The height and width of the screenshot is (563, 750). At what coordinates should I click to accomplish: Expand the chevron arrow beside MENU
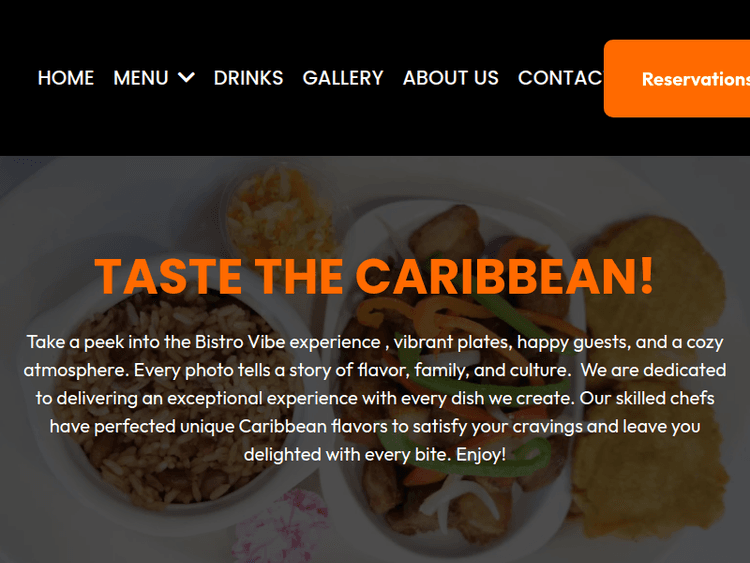[186, 77]
